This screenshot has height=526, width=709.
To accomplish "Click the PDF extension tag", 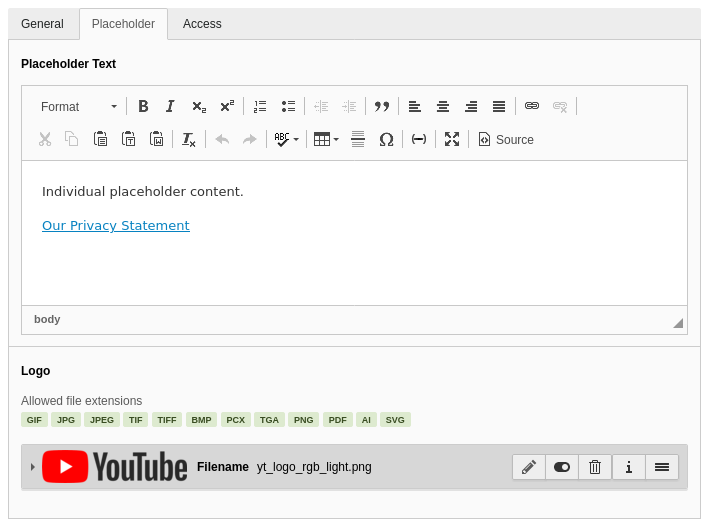I will (338, 420).
